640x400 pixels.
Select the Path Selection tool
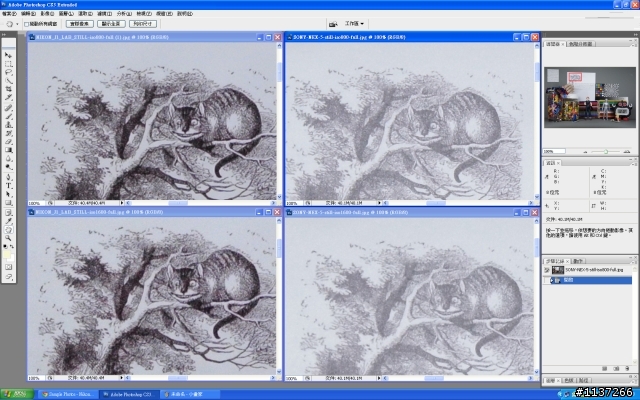click(x=8, y=194)
